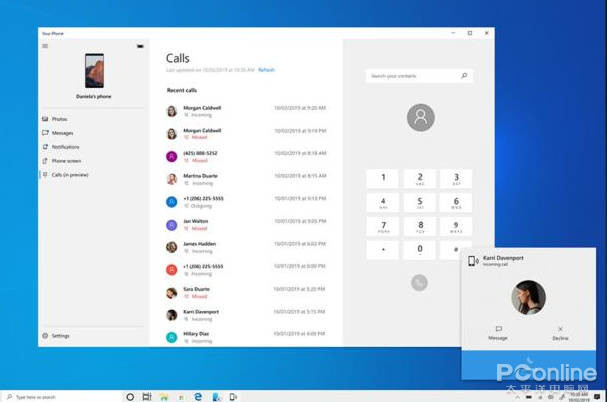Decline Karri Davenport's incoming call
Image resolution: width=607 pixels, height=402 pixels.
(560, 333)
